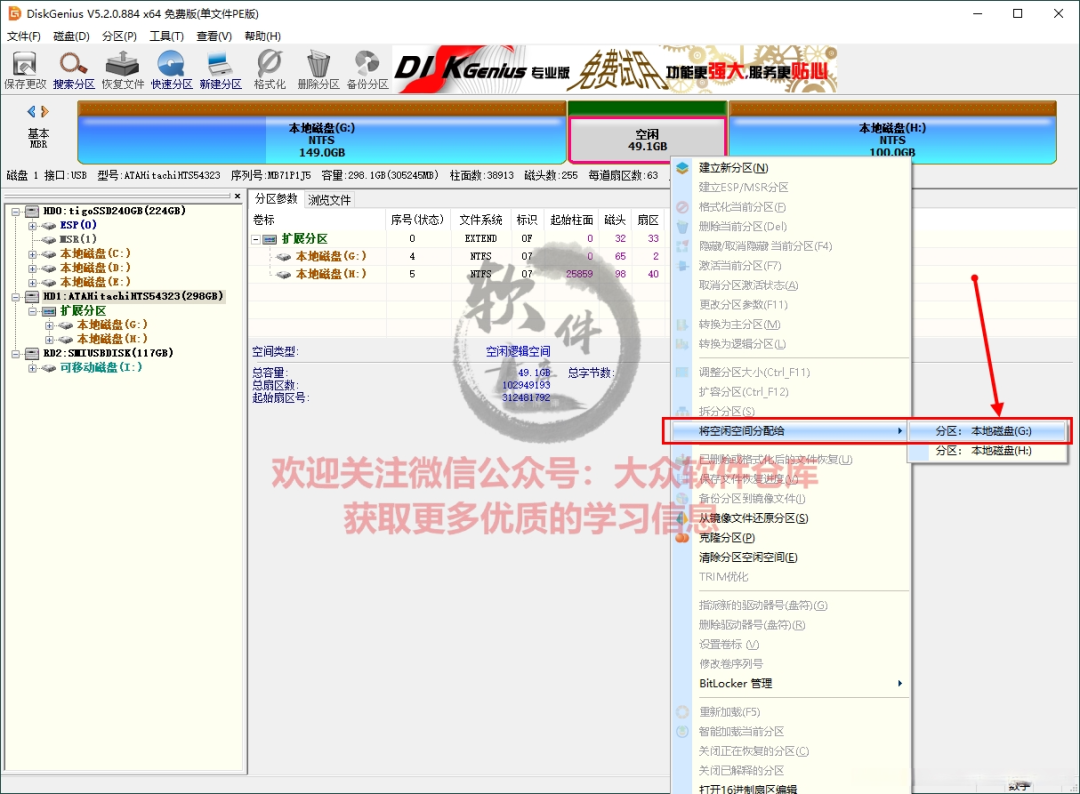Select 本地磁盘(H:) in the left tree
Screen dimensions: 1080x794
(112, 339)
